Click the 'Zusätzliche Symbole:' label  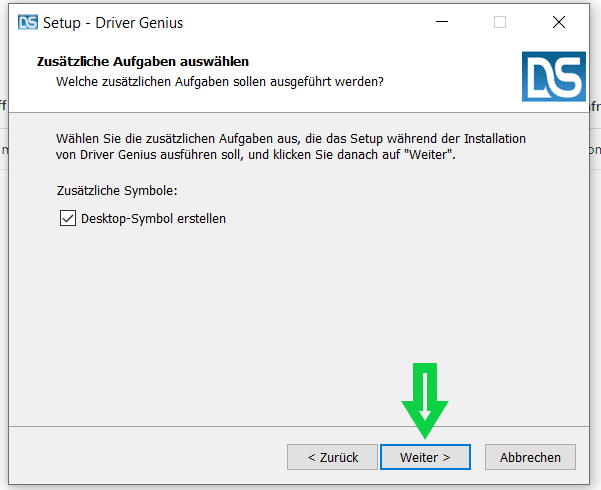pyautogui.click(x=117, y=191)
